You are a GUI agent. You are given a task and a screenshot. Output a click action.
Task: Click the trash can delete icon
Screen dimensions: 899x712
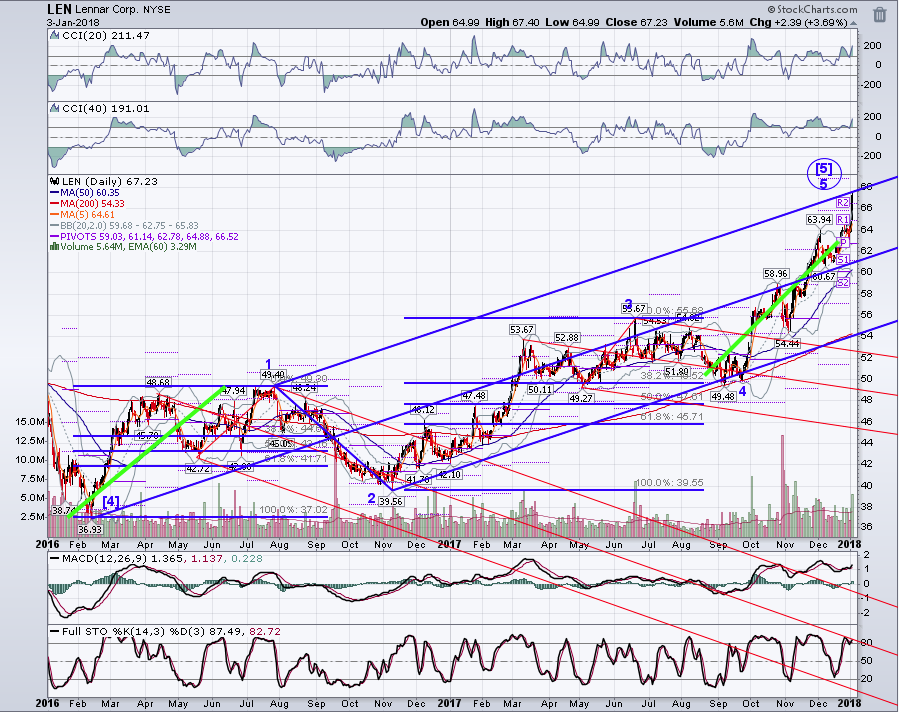(x=880, y=14)
